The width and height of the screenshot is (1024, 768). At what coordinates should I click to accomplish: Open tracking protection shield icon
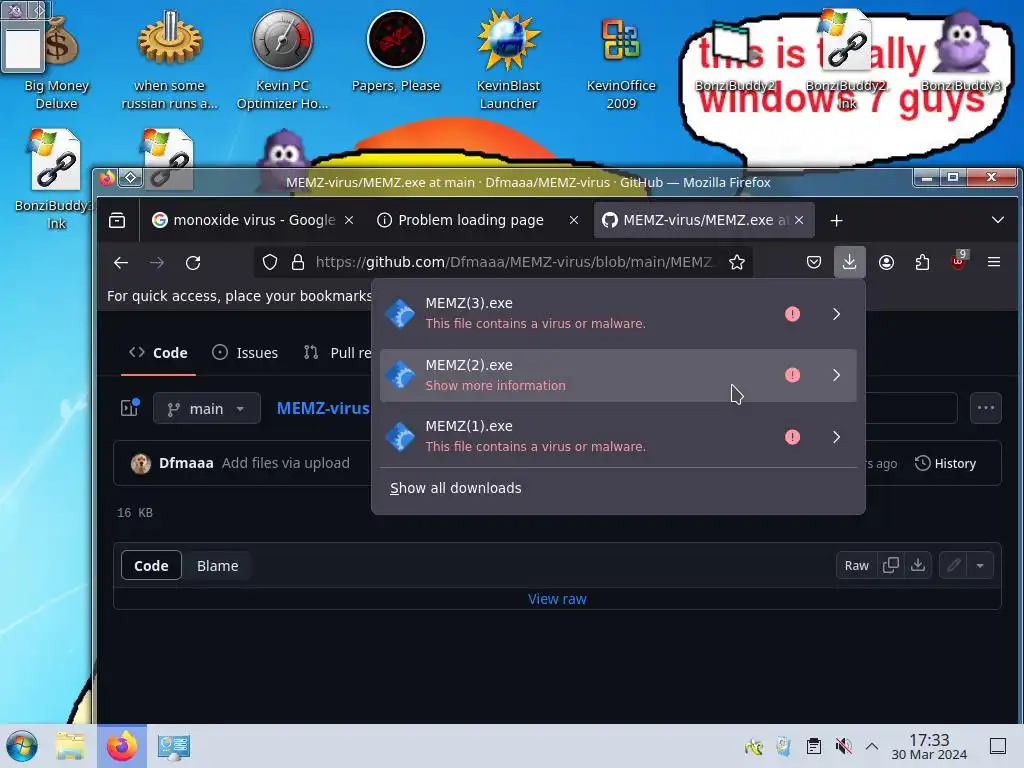[x=270, y=263]
